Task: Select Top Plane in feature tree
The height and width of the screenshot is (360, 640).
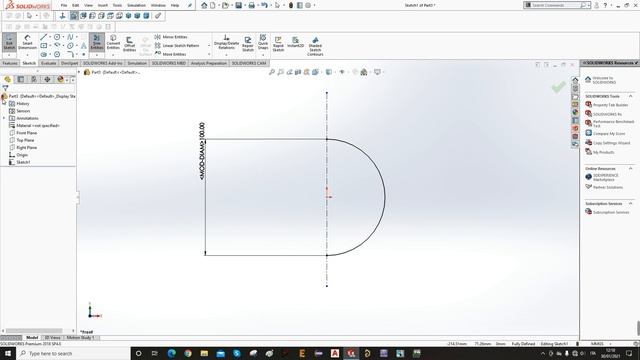Action: [22, 140]
